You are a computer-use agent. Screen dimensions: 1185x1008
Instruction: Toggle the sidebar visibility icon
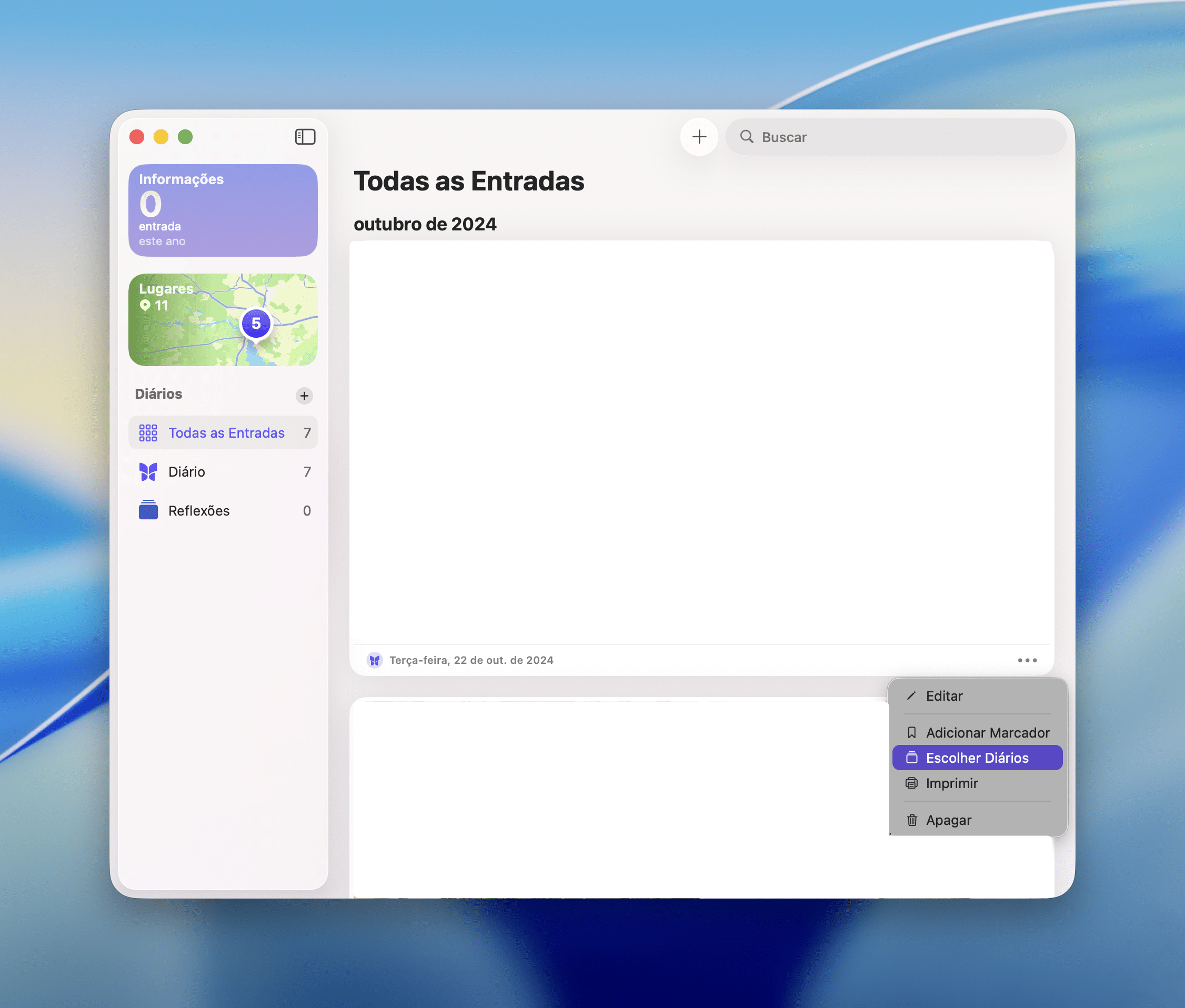305,137
